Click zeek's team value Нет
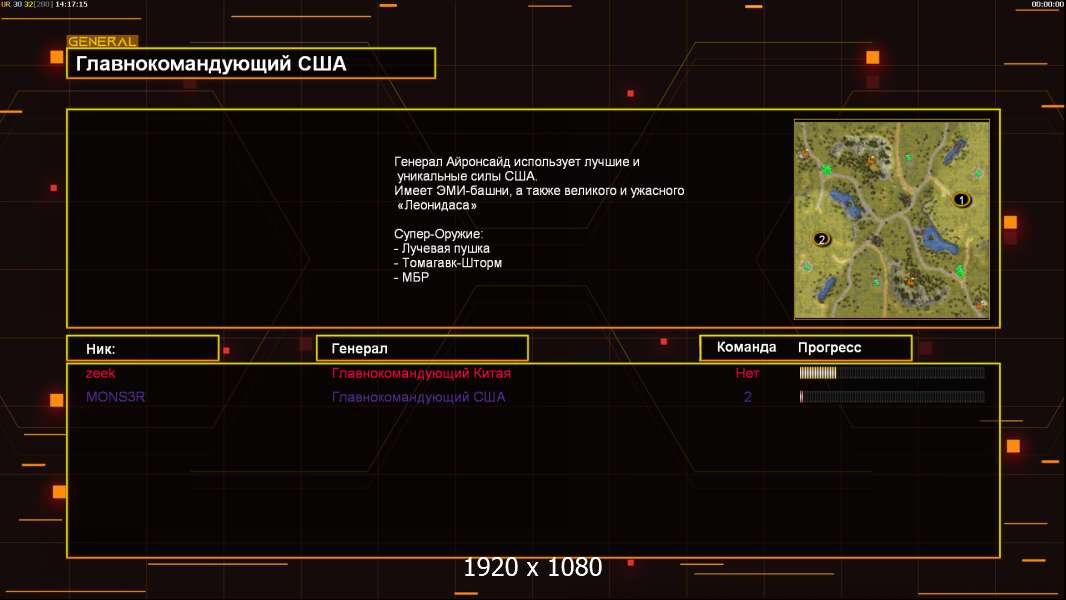This screenshot has width=1066, height=600. pos(747,373)
